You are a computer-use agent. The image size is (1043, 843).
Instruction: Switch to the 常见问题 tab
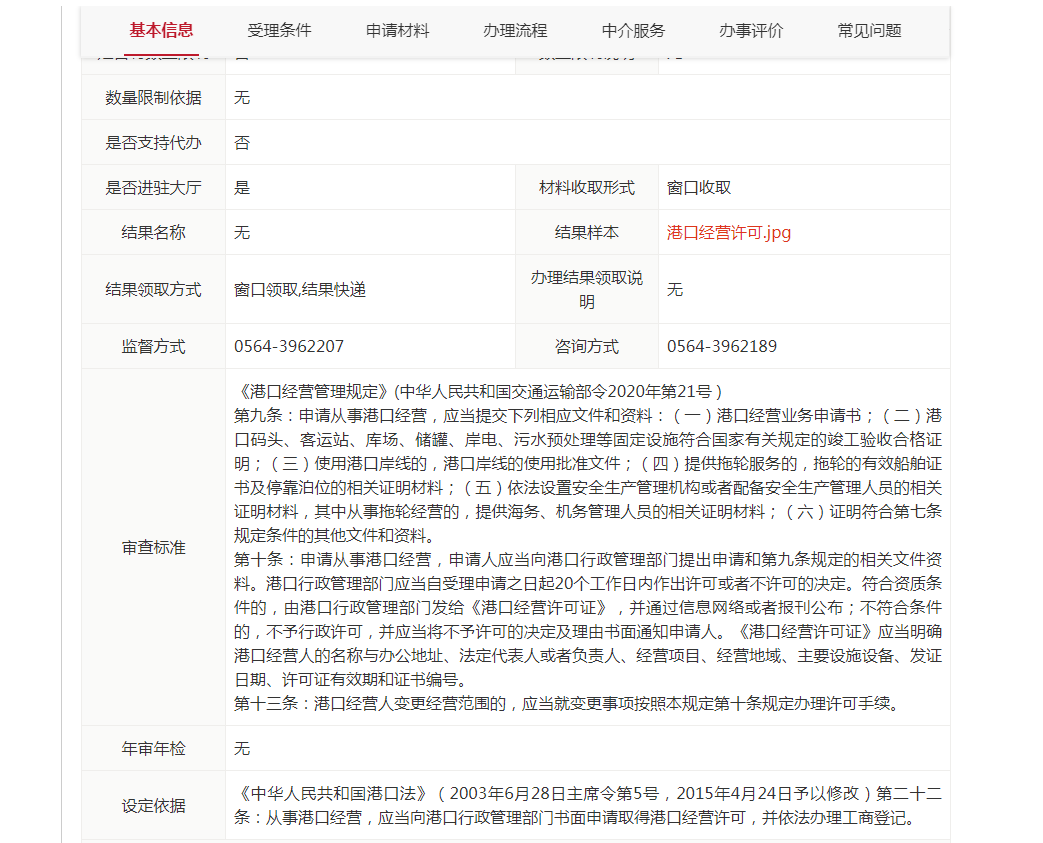click(x=869, y=31)
